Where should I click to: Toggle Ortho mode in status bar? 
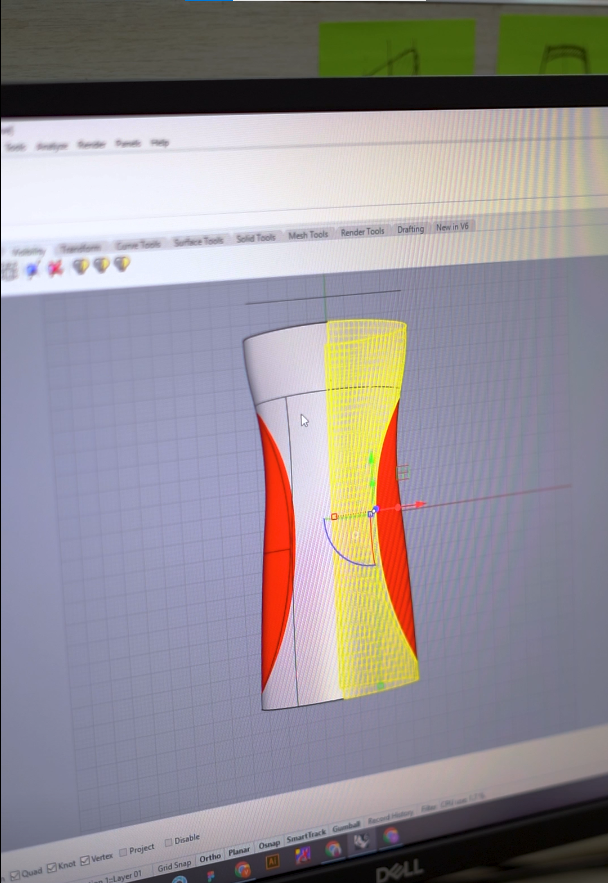click(210, 858)
